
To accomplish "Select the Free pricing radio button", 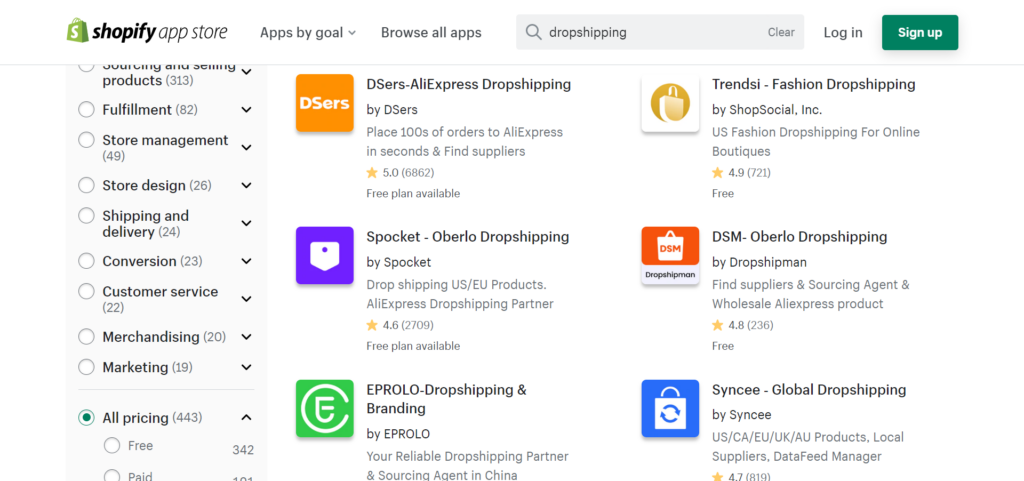I will click(x=112, y=446).
